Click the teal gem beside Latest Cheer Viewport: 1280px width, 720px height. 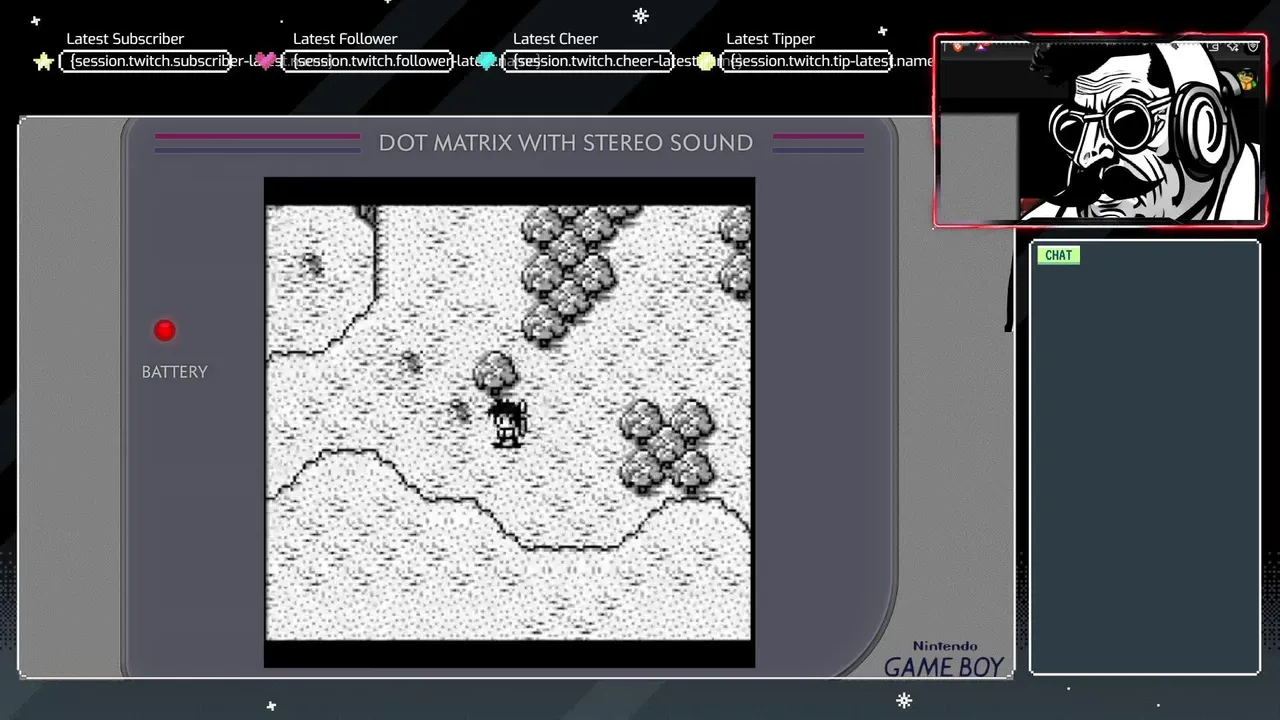click(487, 62)
